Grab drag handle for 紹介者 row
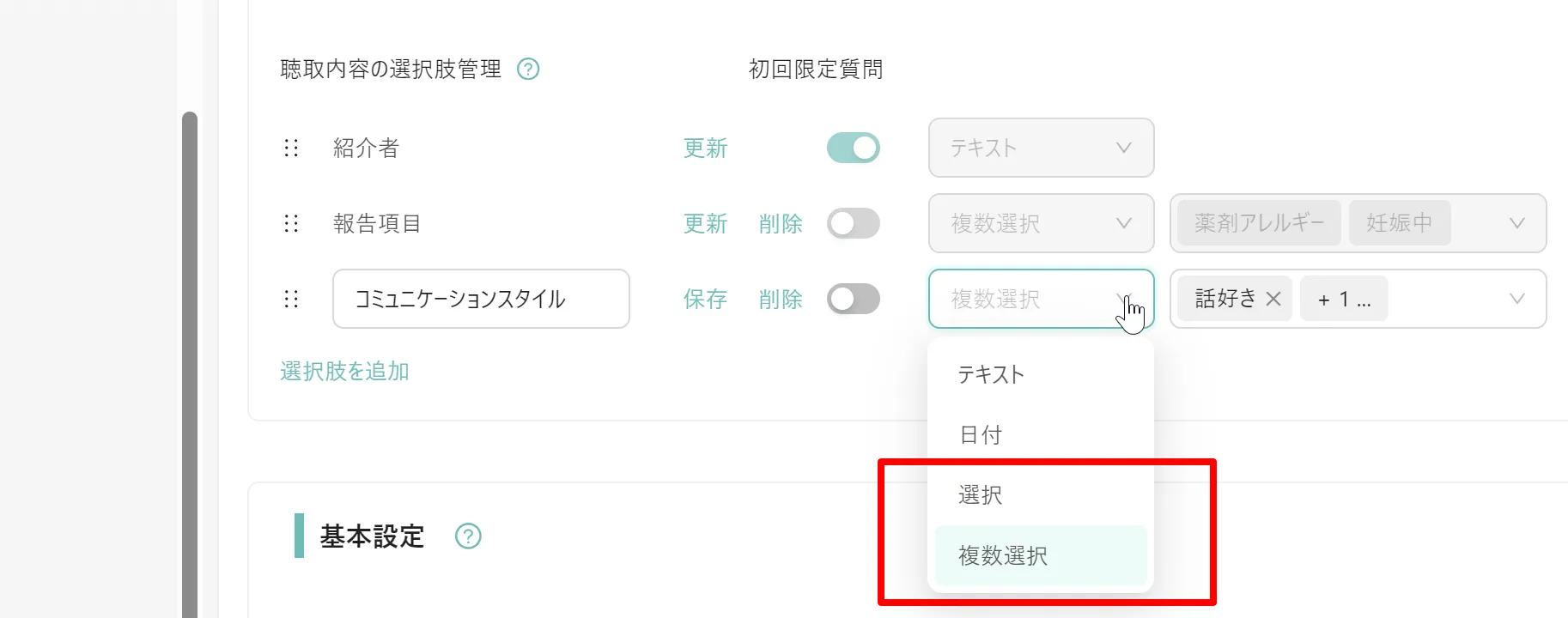The height and width of the screenshot is (618, 1568). (x=291, y=148)
